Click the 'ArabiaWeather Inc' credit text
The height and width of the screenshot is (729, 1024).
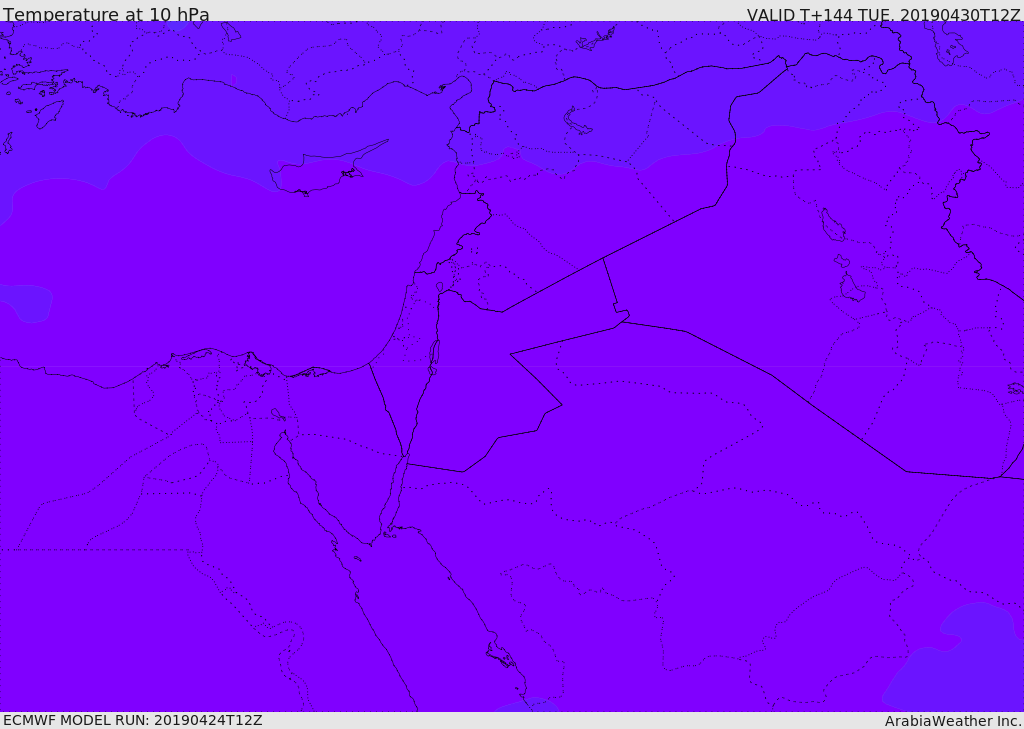pyautogui.click(x=952, y=721)
